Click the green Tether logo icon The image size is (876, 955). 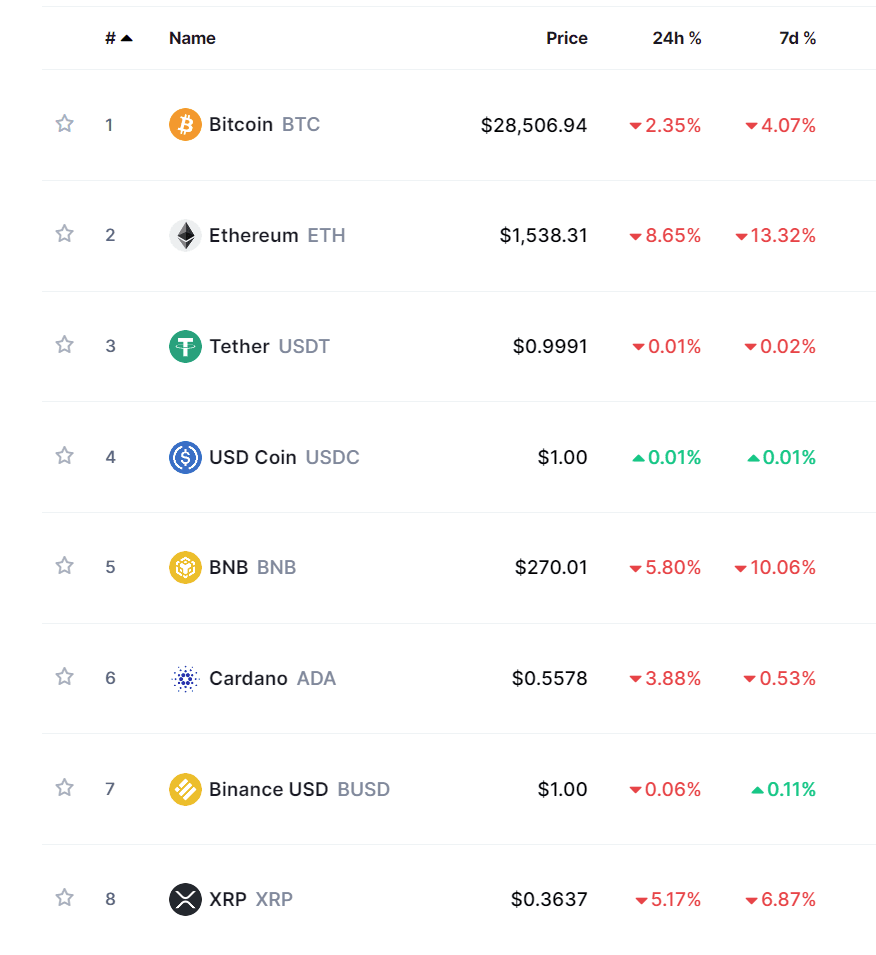pos(185,346)
